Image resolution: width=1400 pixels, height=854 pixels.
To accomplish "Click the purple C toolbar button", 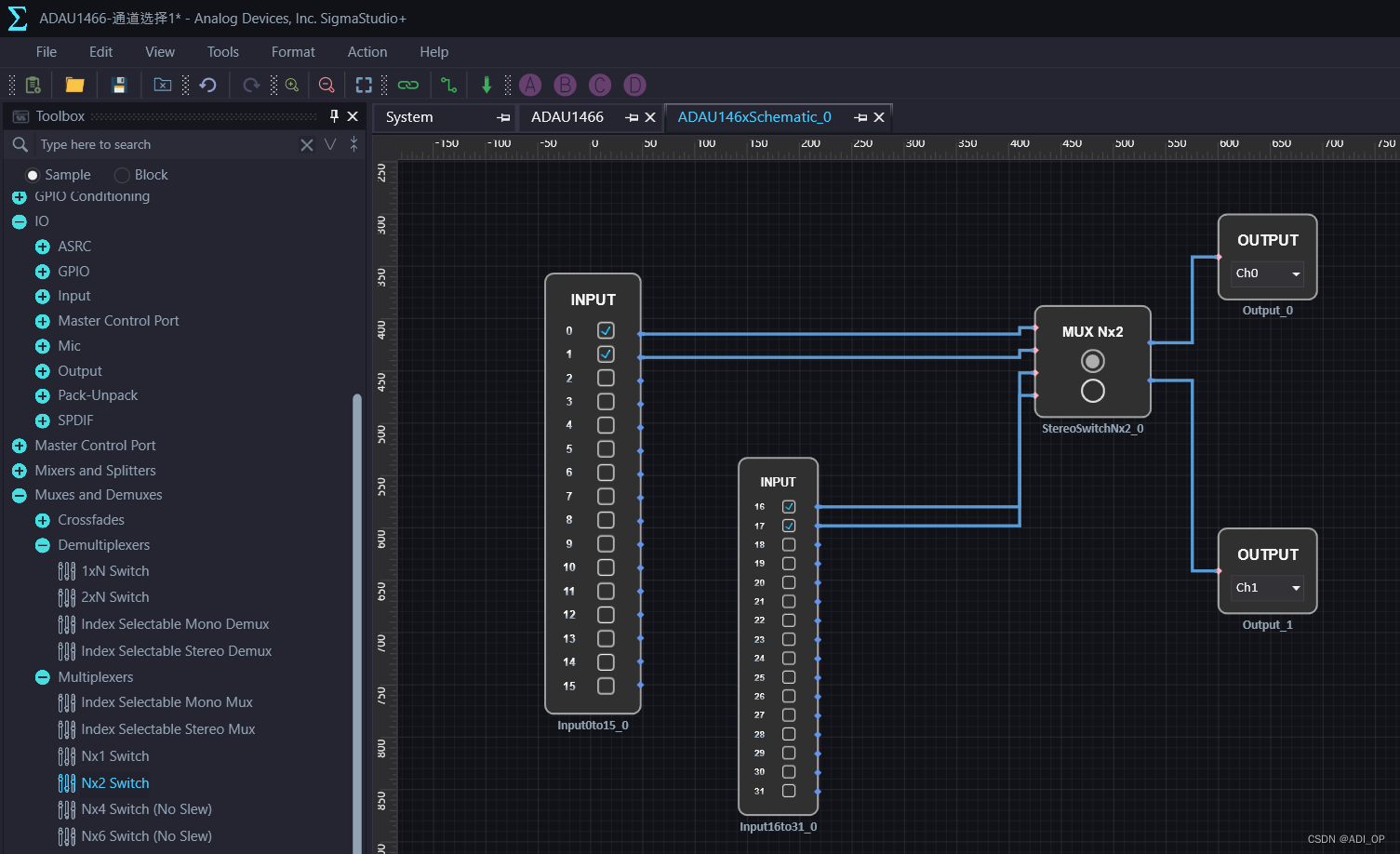I will coord(600,86).
